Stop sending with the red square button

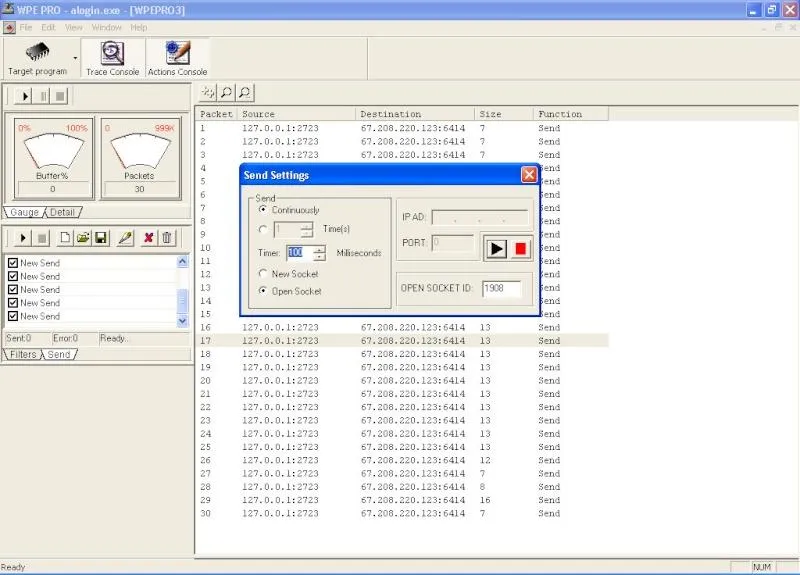point(520,248)
